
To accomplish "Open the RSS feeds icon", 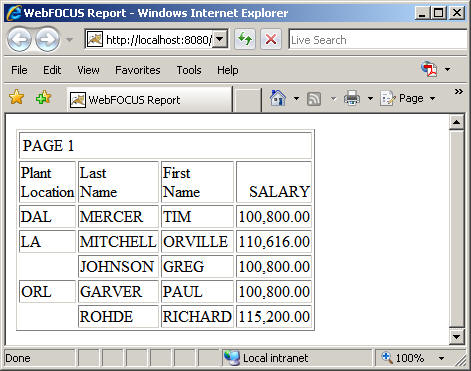I will click(314, 99).
